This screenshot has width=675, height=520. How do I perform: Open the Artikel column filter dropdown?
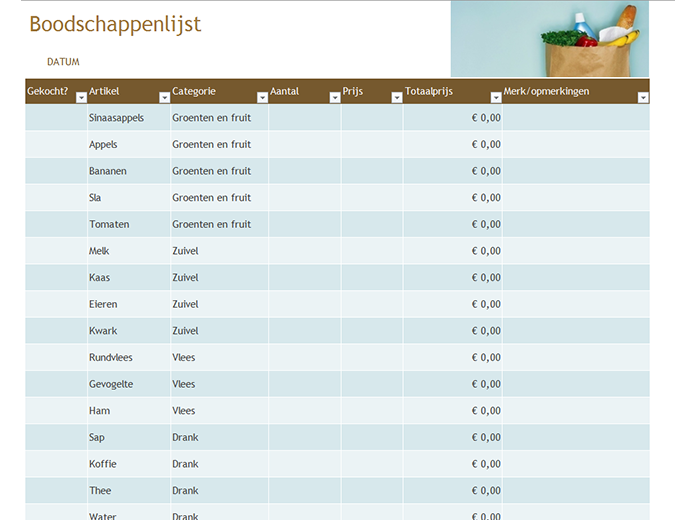coord(164,98)
